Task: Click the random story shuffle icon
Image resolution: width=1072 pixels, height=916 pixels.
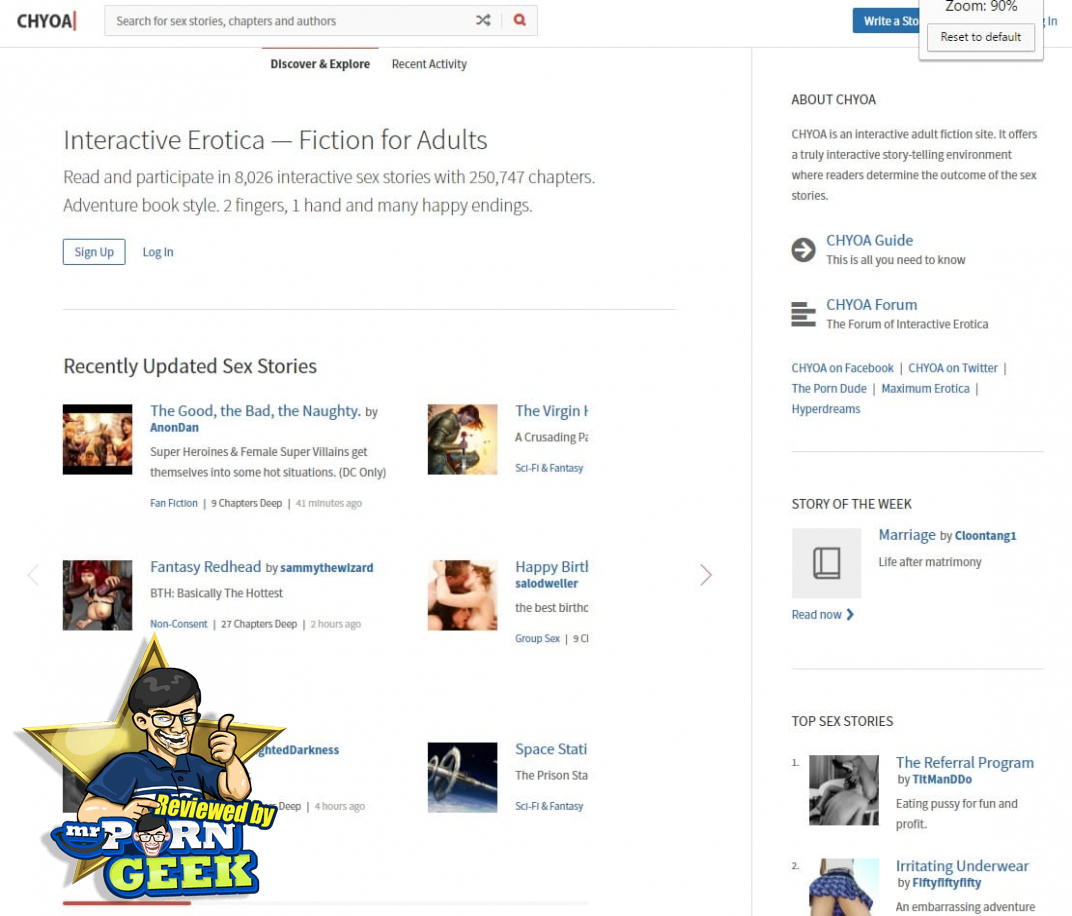Action: (483, 21)
